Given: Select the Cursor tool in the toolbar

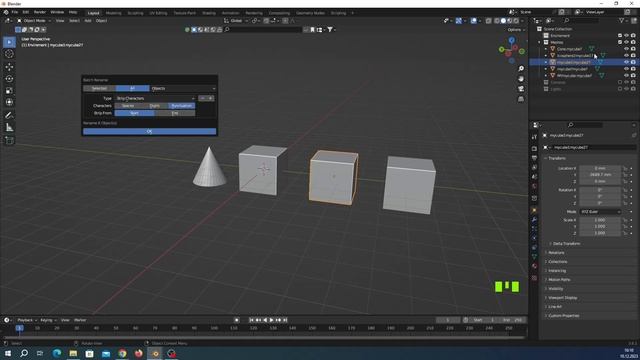Looking at the screenshot, I should point(9,54).
